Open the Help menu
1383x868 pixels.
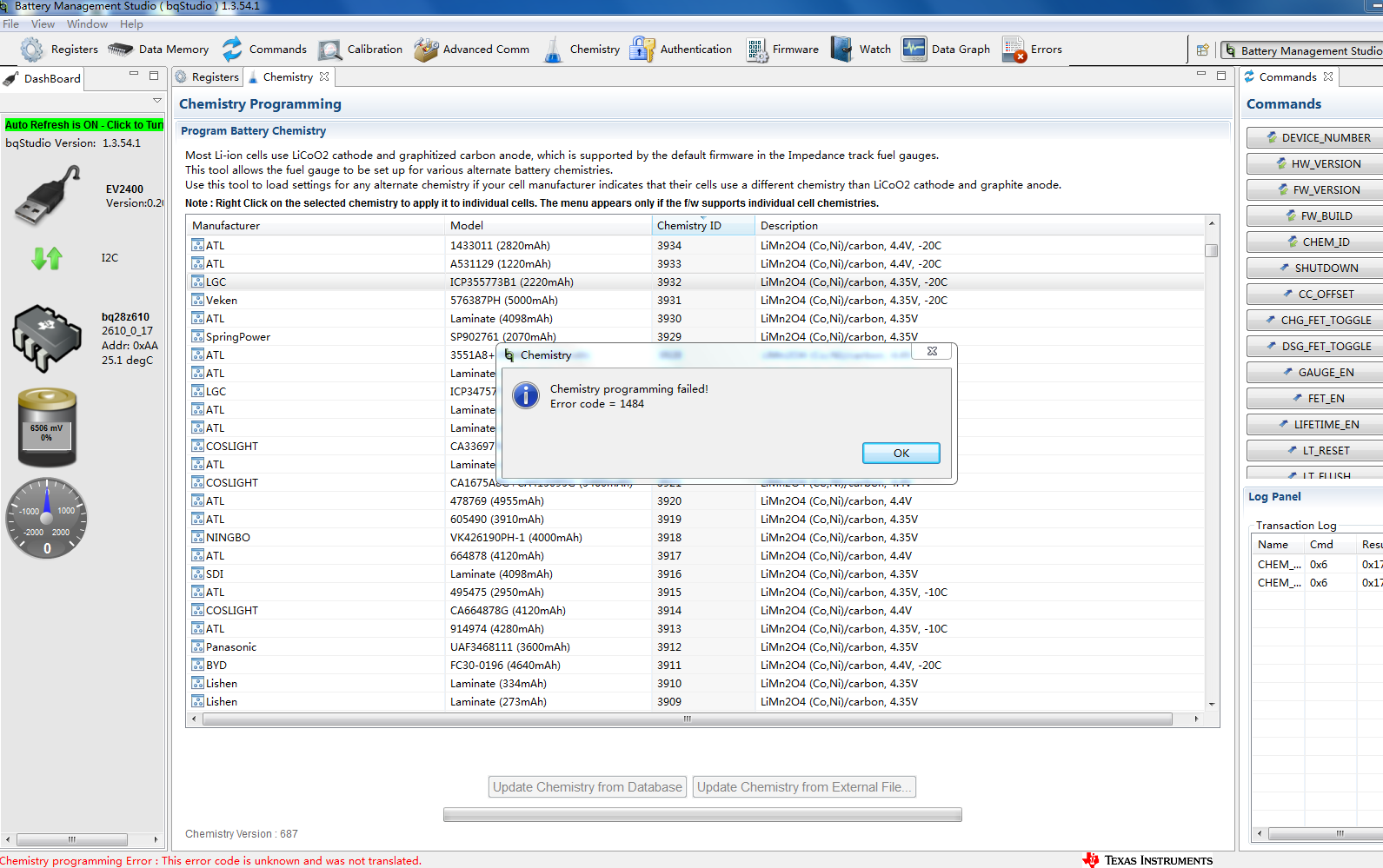pos(131,24)
